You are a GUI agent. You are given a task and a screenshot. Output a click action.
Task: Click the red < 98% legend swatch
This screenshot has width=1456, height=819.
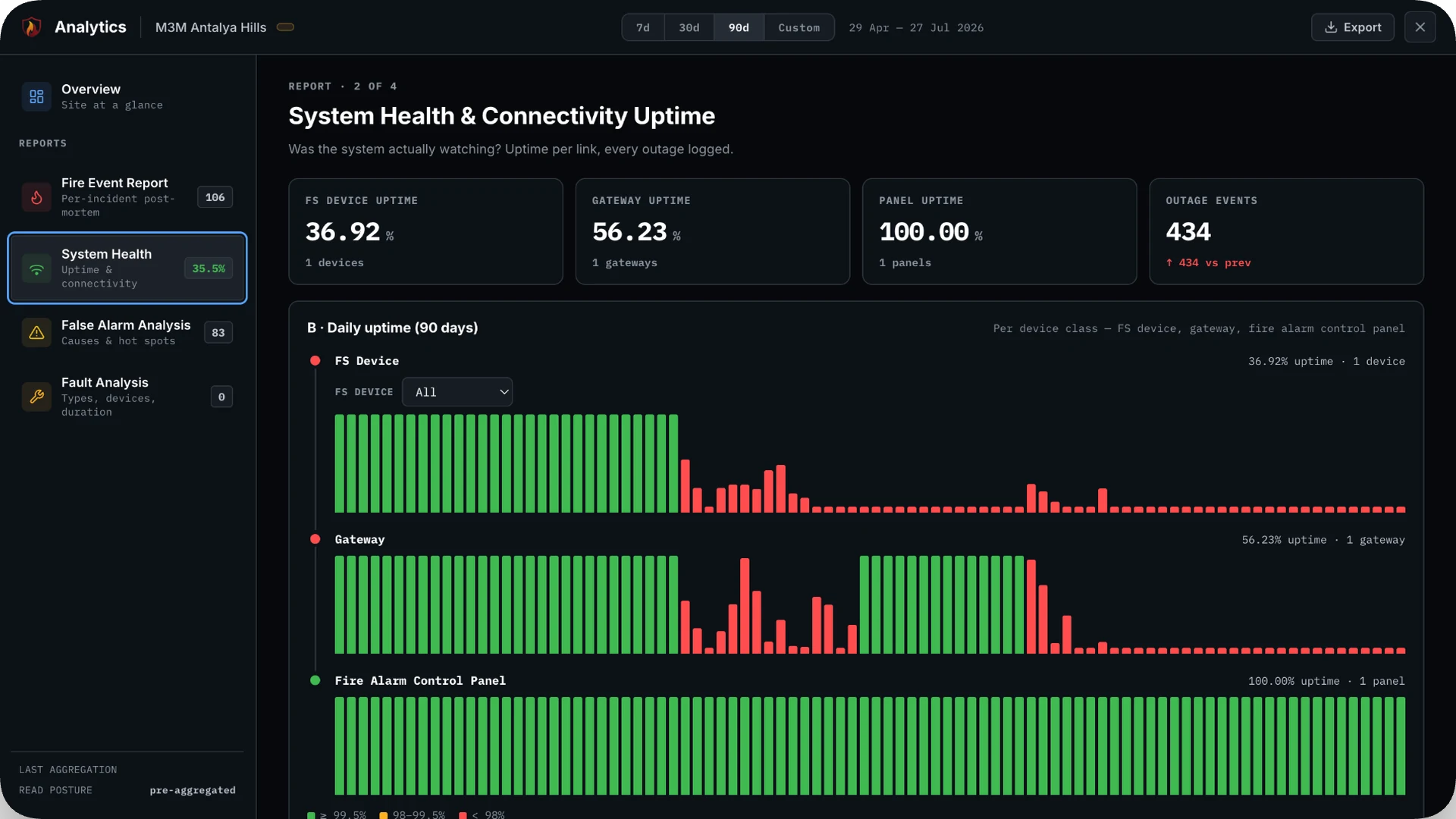pos(463,815)
